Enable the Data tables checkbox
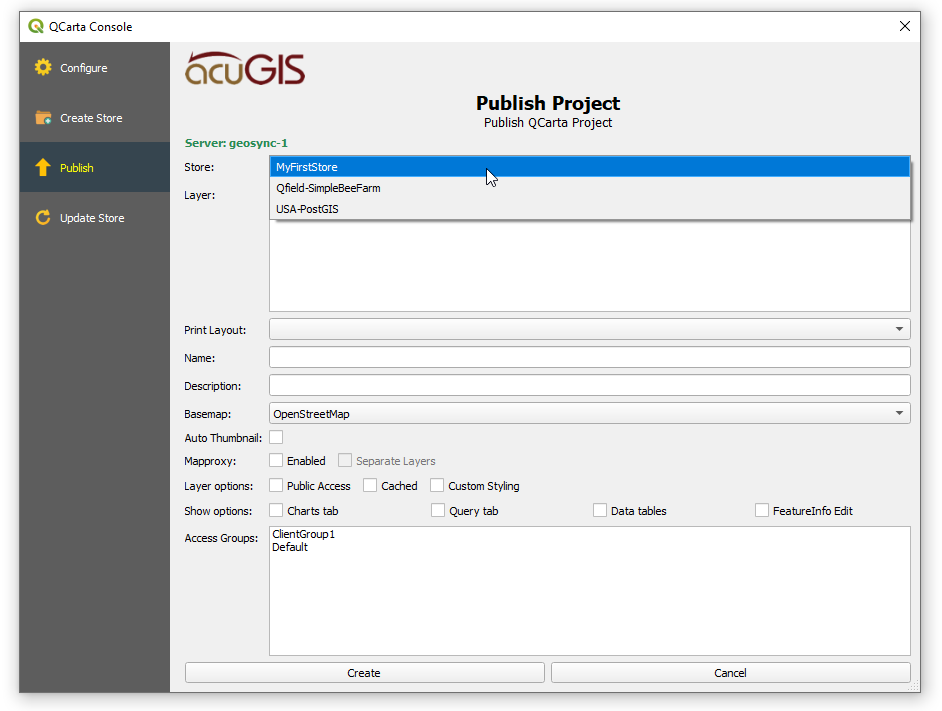The width and height of the screenshot is (942, 711). coord(600,511)
